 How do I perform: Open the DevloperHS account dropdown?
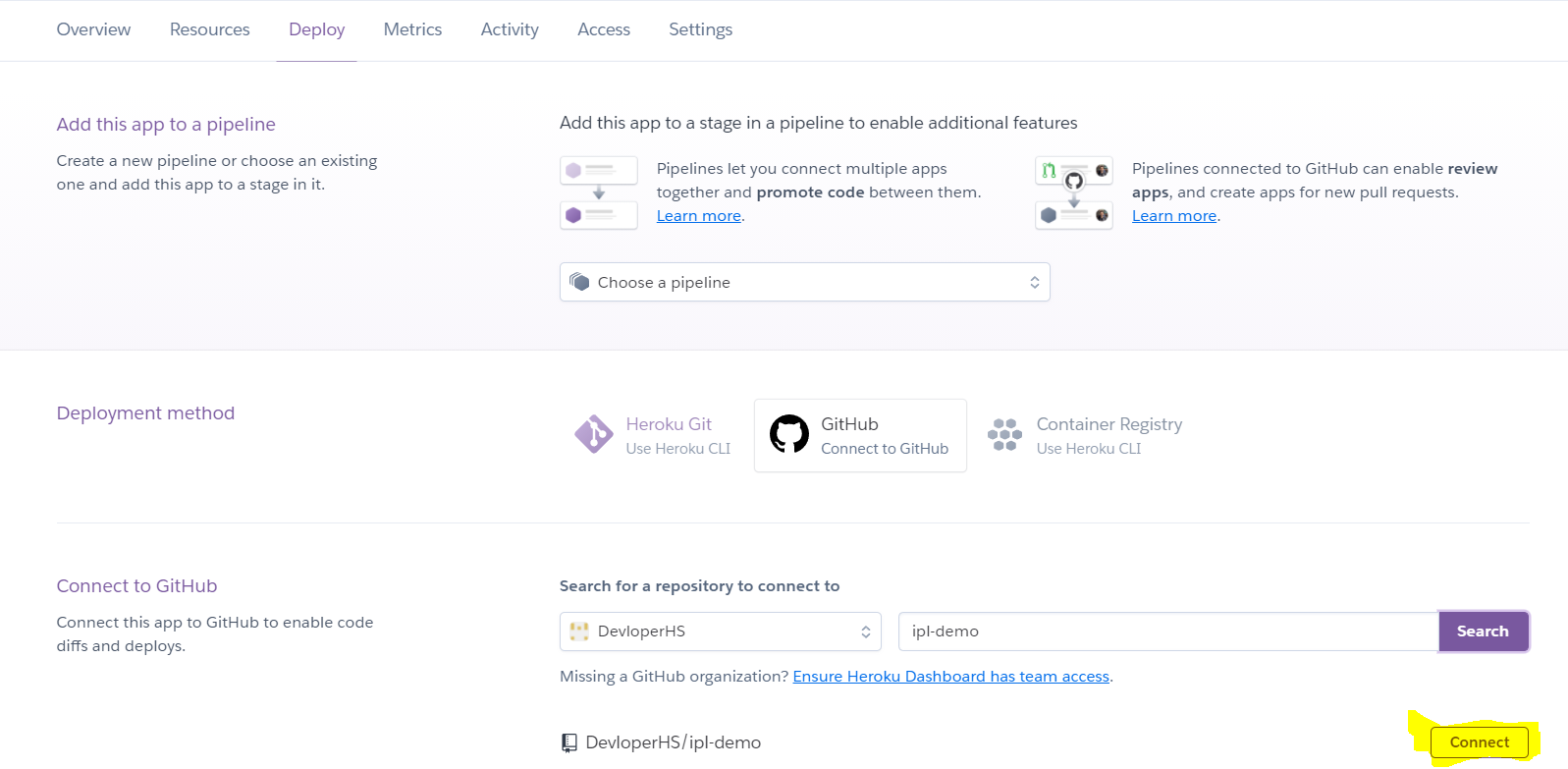pos(721,632)
